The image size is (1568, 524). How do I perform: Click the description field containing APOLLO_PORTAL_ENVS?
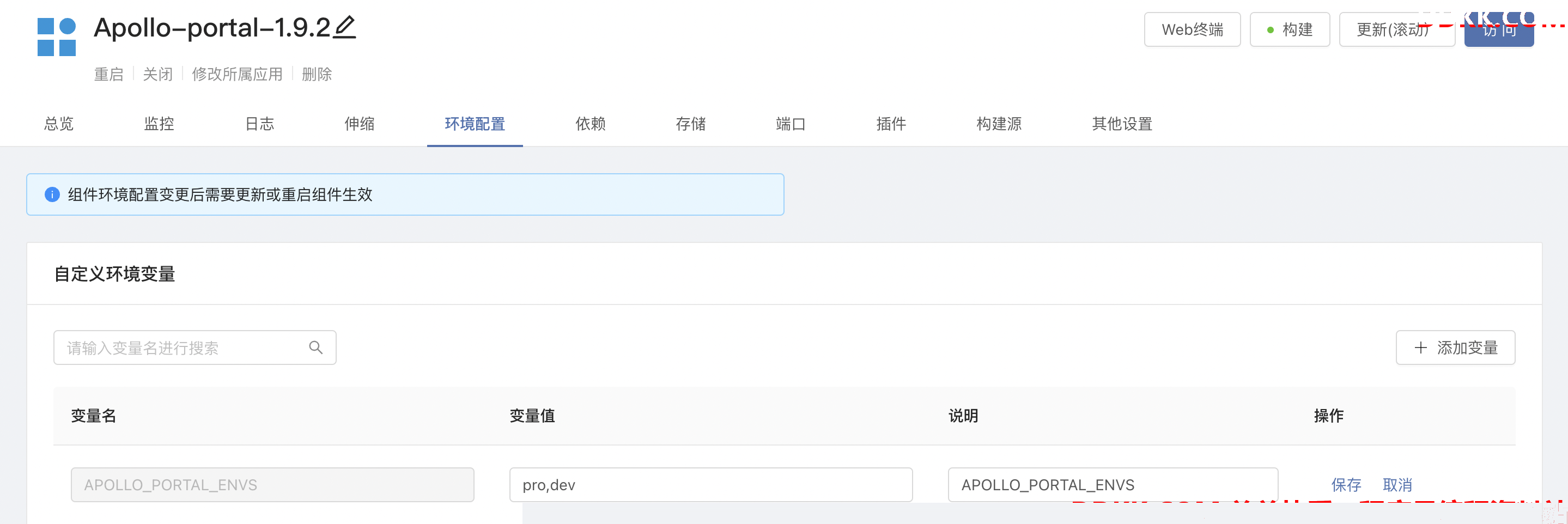1113,485
